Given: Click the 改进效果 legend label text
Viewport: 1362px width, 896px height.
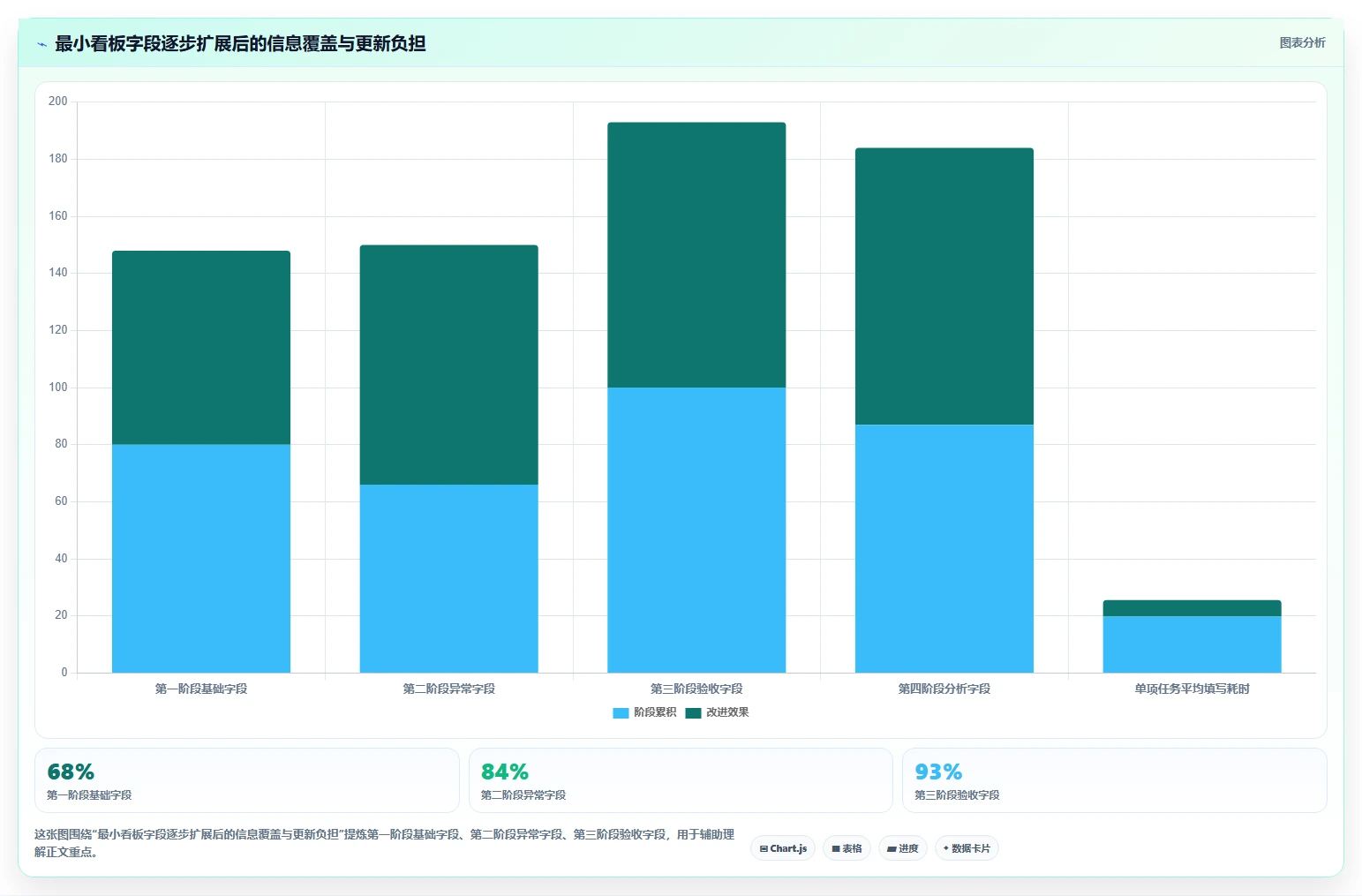Looking at the screenshot, I should coord(727,712).
